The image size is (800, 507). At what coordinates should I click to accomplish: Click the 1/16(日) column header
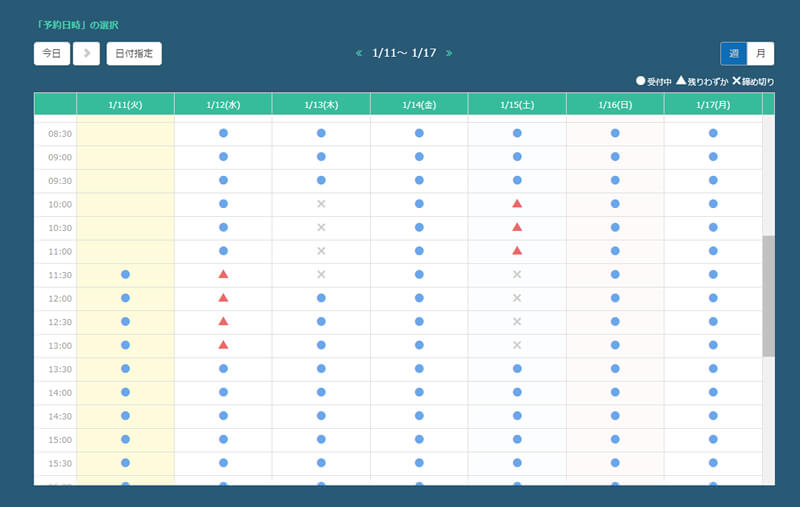[x=615, y=104]
